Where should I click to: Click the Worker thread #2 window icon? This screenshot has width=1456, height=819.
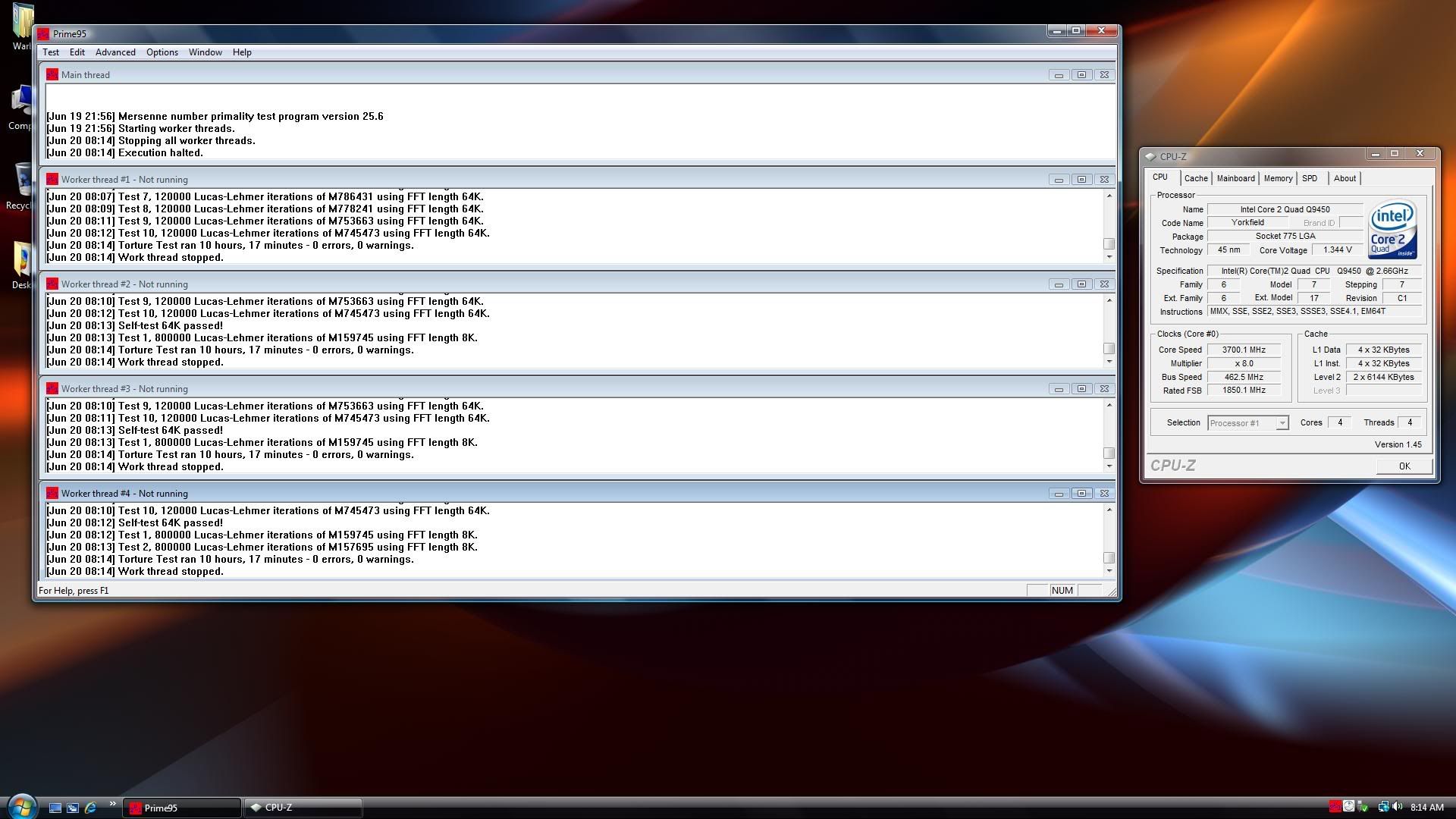[52, 284]
